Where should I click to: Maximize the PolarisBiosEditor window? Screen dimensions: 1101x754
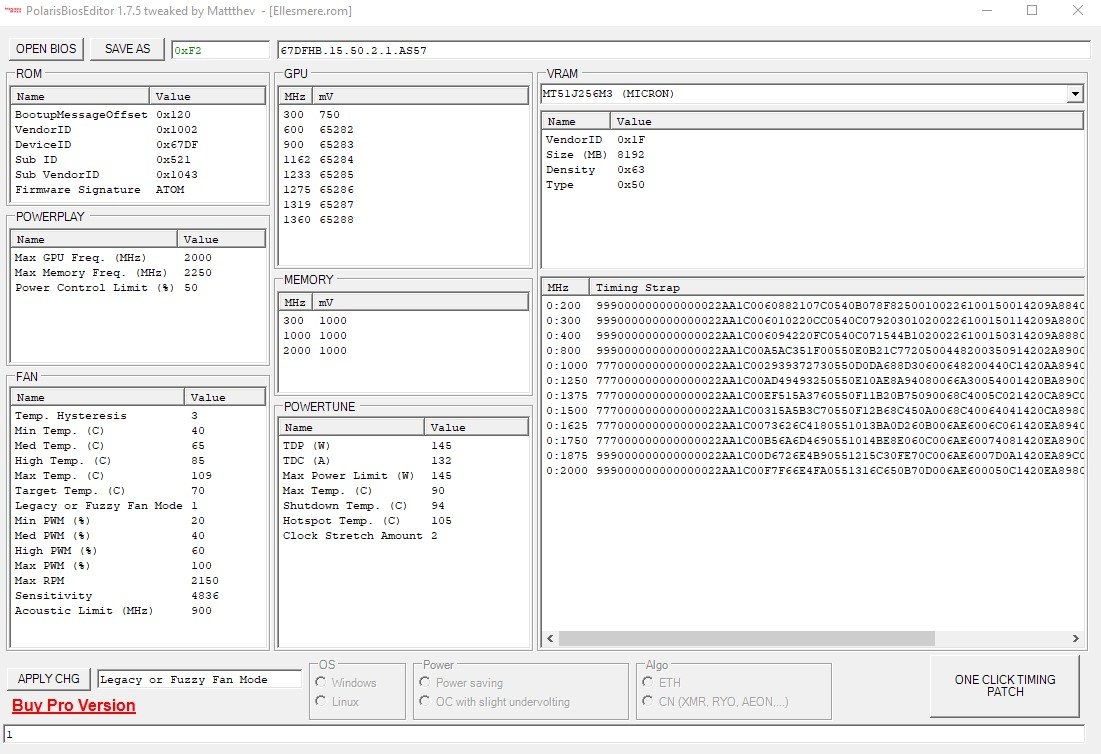coord(1031,11)
